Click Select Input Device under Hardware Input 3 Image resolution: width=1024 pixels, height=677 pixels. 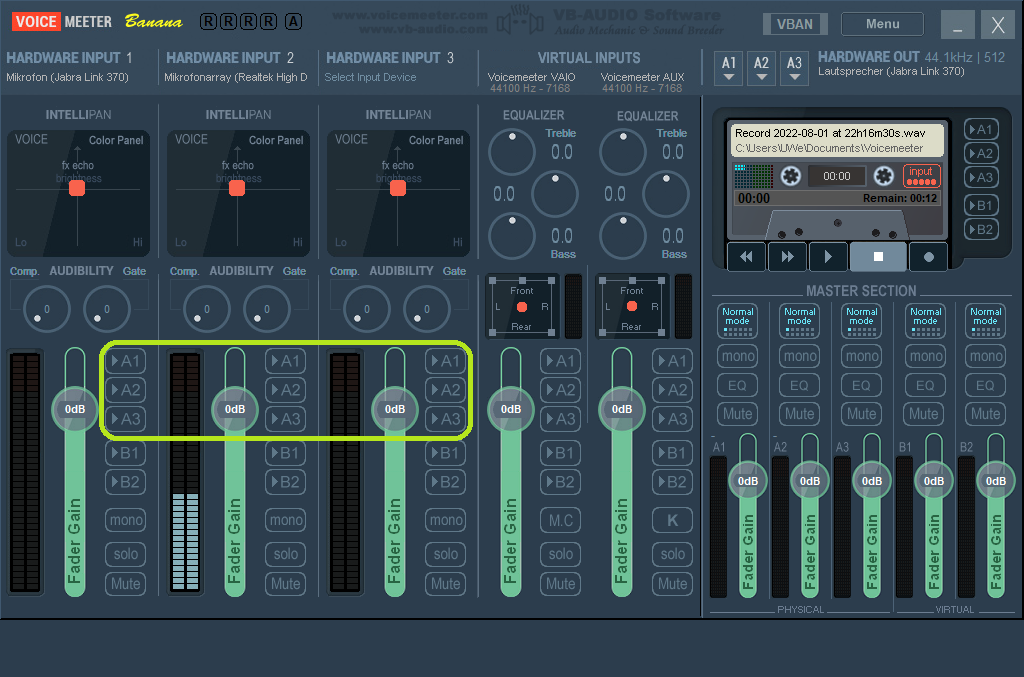(370, 78)
